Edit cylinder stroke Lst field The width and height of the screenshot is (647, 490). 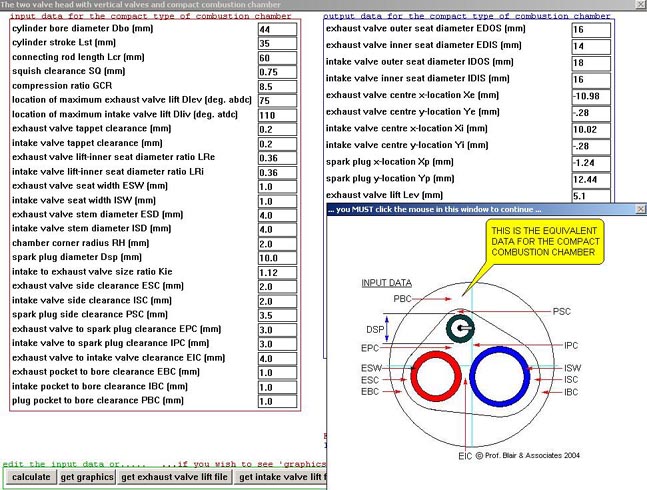click(x=277, y=43)
